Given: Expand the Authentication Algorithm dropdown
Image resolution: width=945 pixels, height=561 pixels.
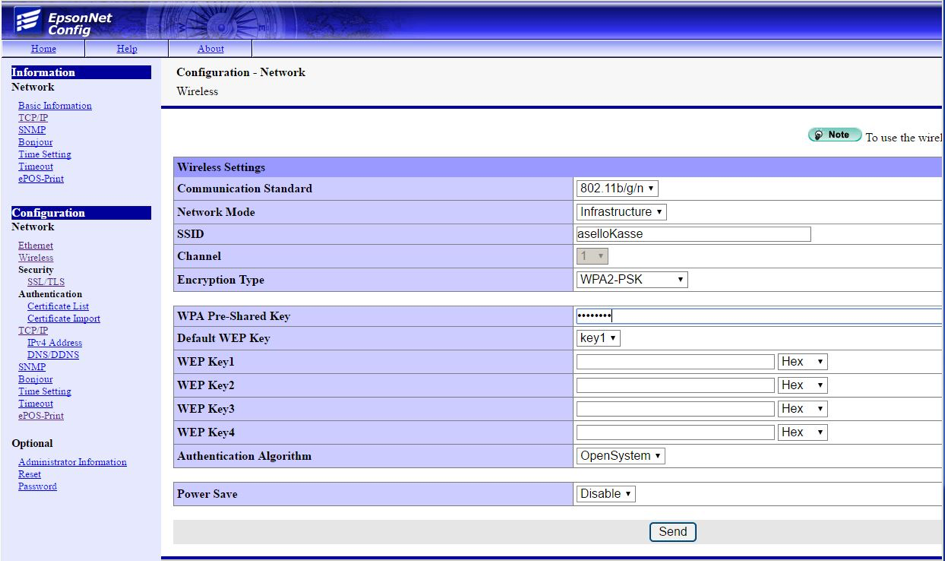Looking at the screenshot, I should point(620,456).
